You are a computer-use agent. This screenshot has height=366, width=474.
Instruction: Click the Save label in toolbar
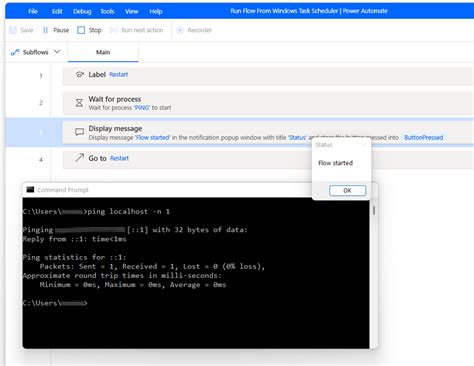27,30
